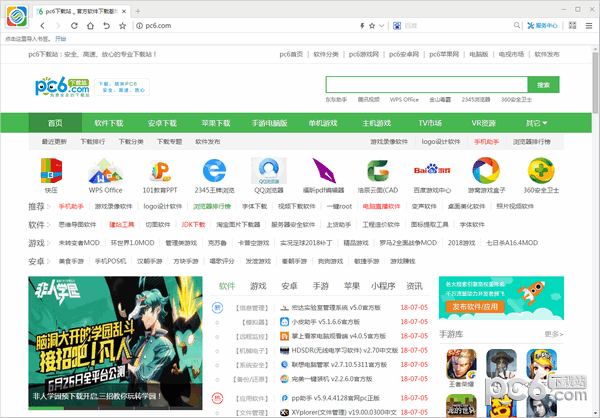Open the 最近更新 sub-nav link

click(54, 142)
